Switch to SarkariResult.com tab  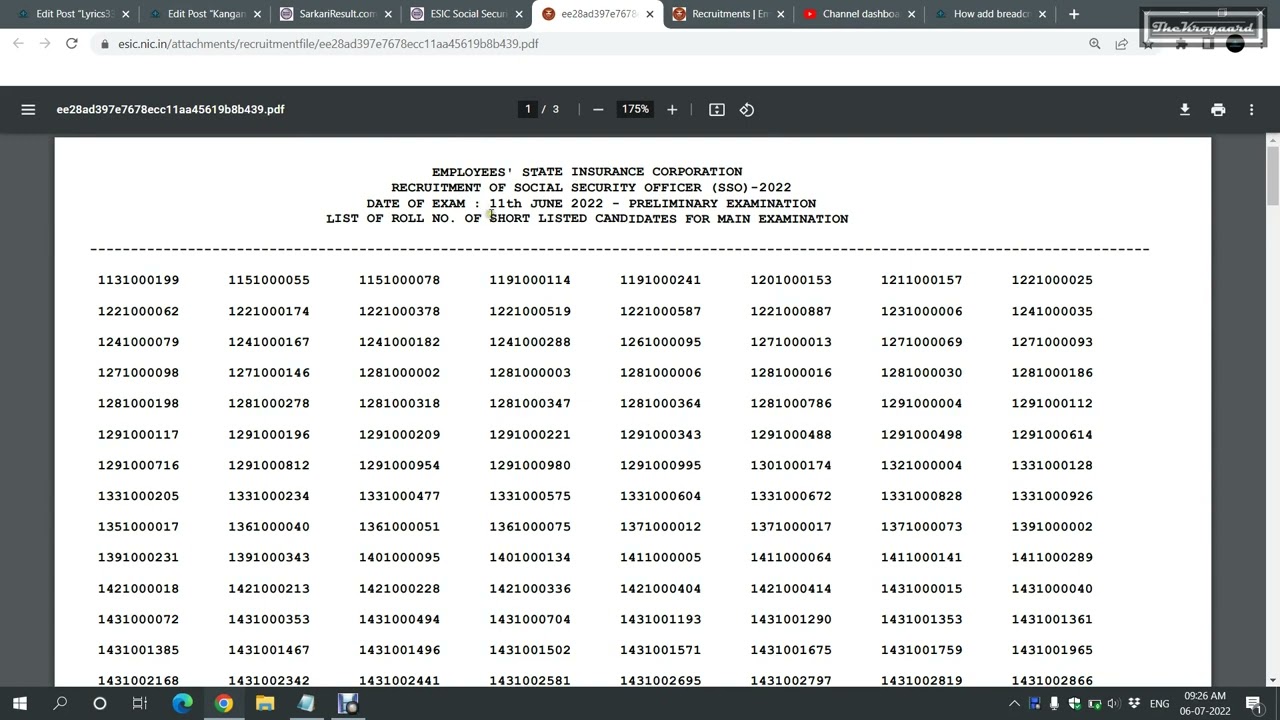click(x=333, y=14)
